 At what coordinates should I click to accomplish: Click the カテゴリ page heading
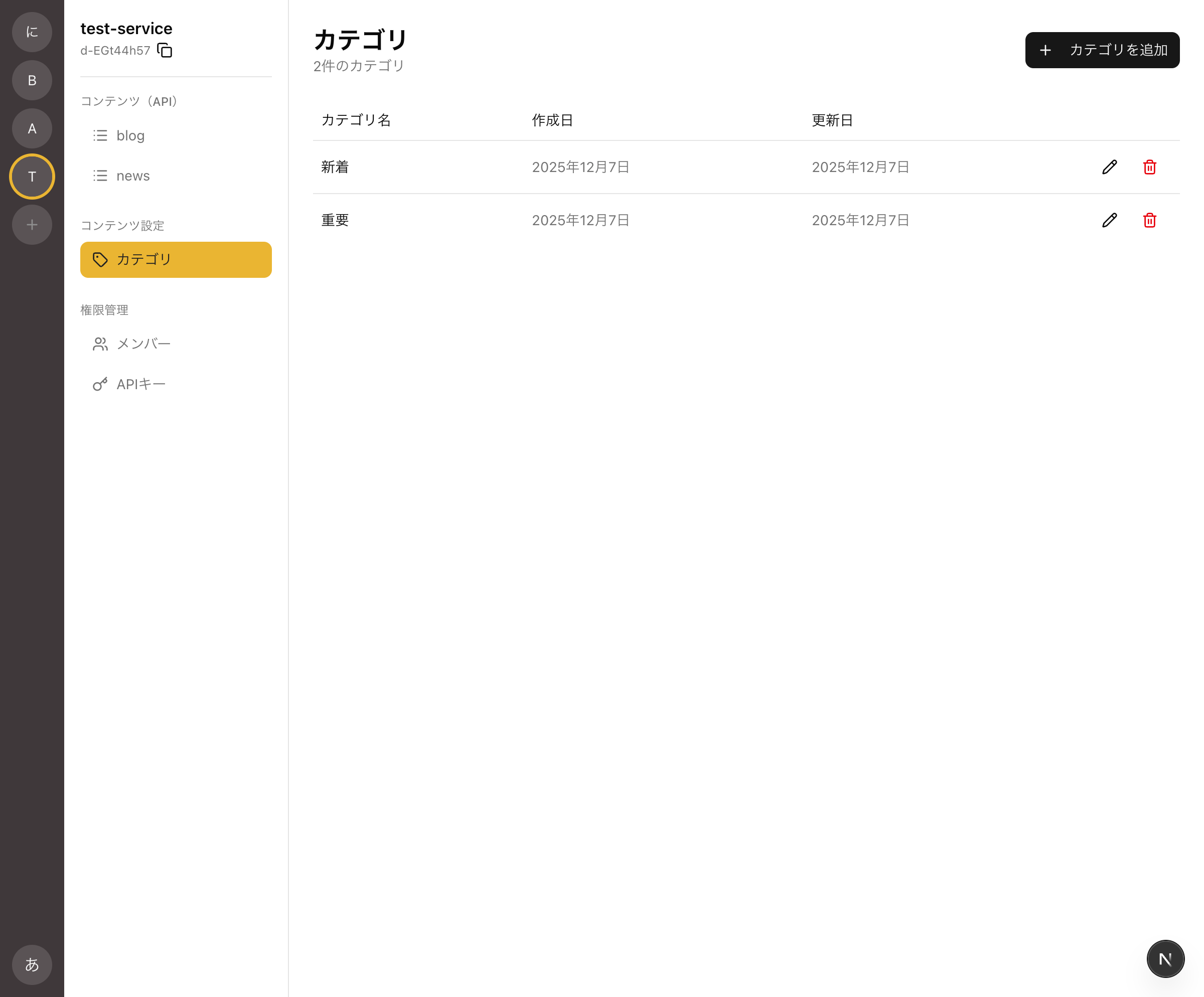point(361,40)
